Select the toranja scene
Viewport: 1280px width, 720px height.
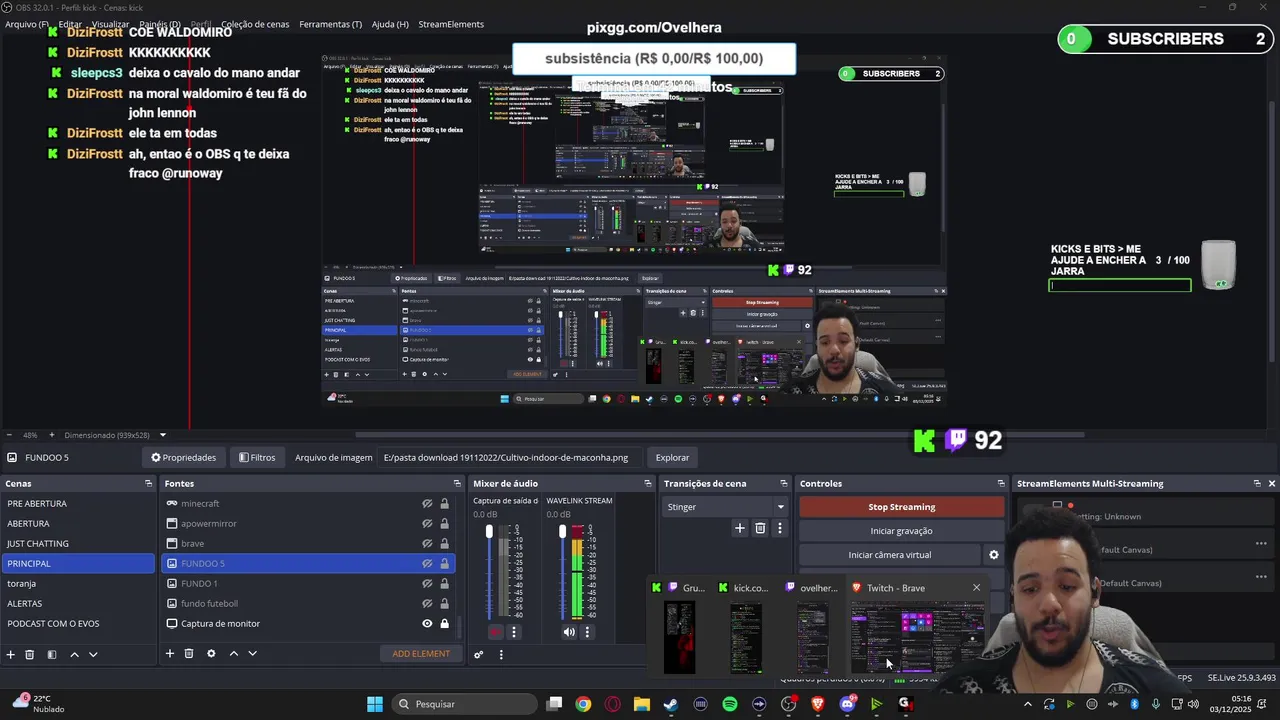78,584
